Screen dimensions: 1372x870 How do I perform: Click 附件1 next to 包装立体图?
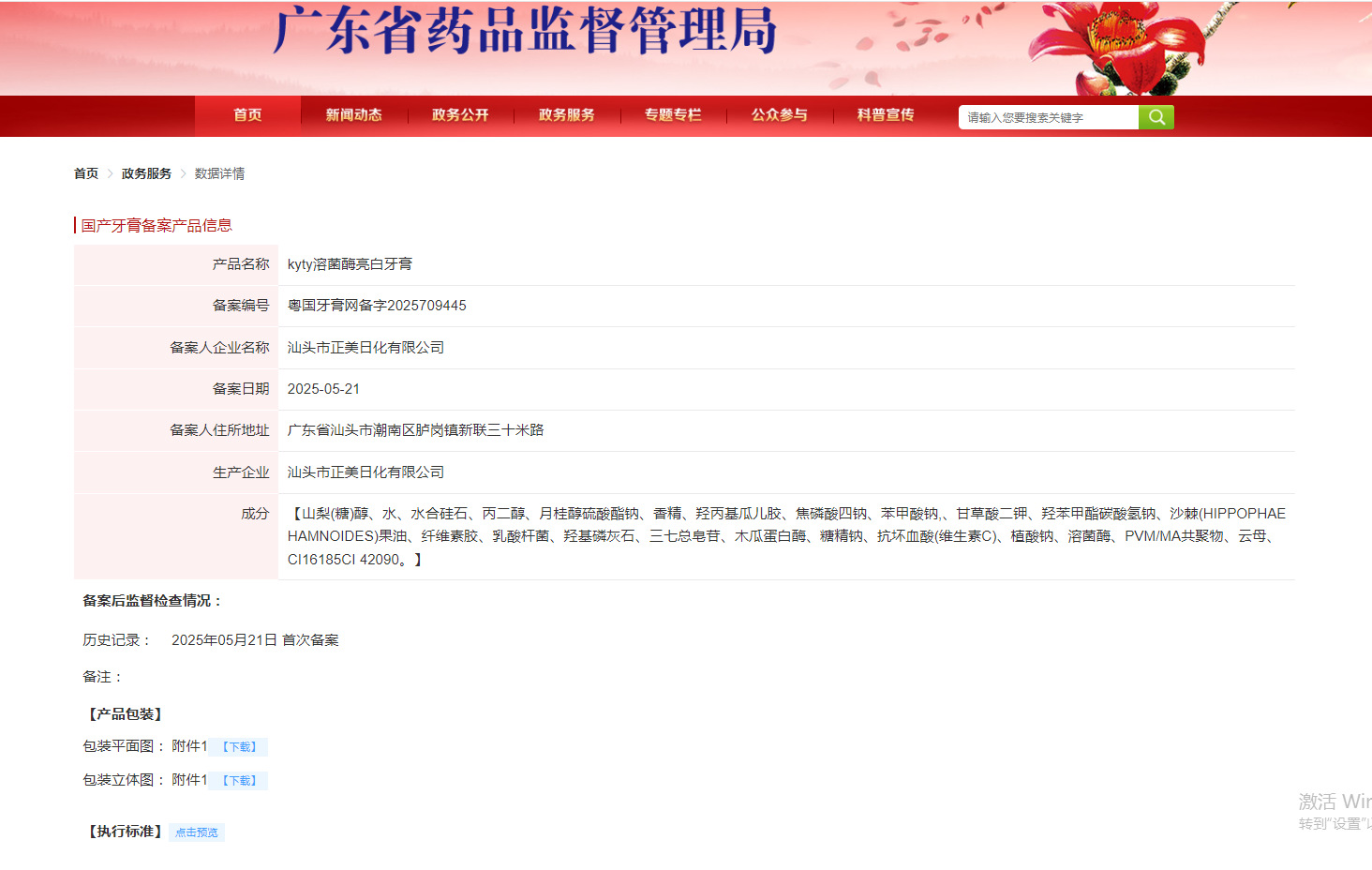pyautogui.click(x=190, y=779)
